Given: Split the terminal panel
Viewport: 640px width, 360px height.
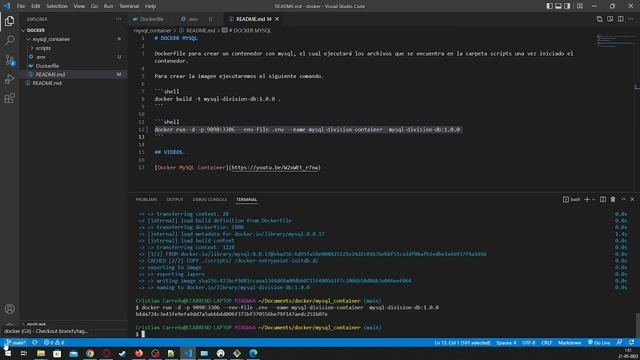Looking at the screenshot, I should 602,200.
